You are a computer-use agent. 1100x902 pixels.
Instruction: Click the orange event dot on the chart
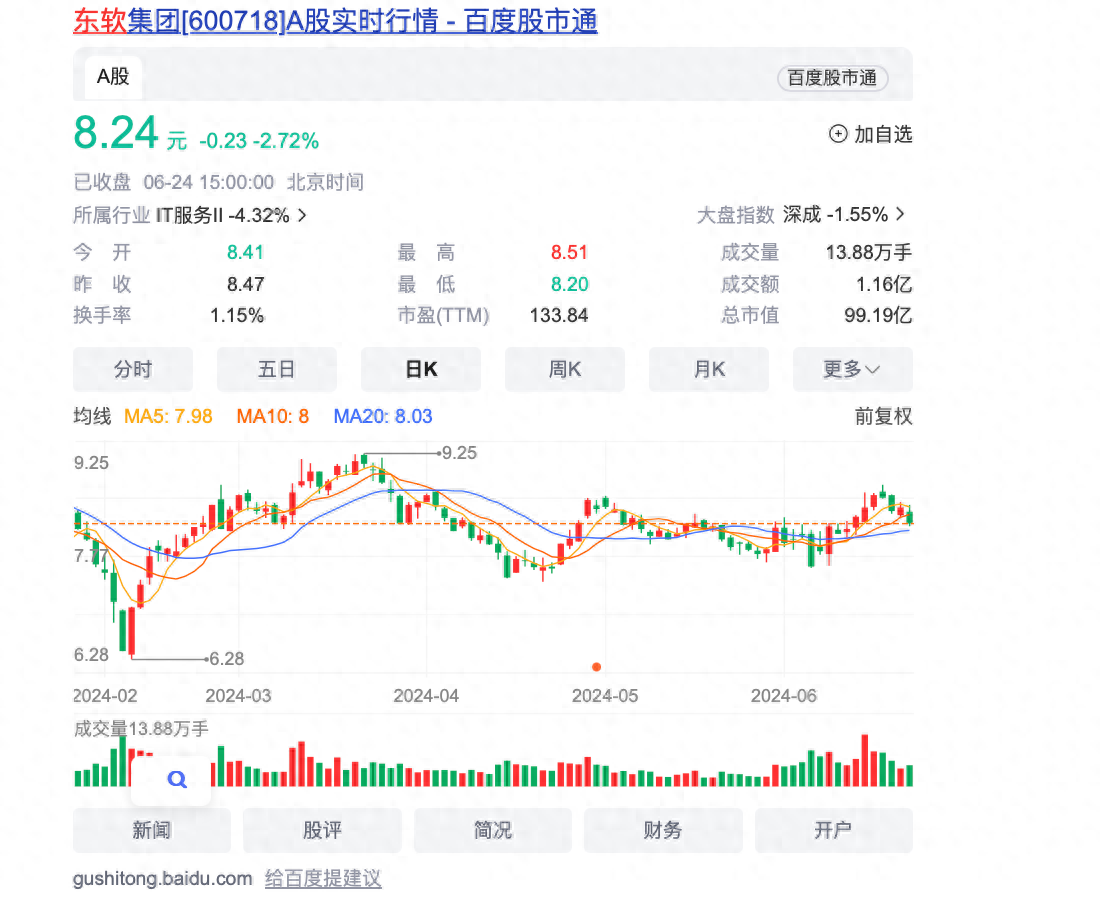(x=596, y=667)
